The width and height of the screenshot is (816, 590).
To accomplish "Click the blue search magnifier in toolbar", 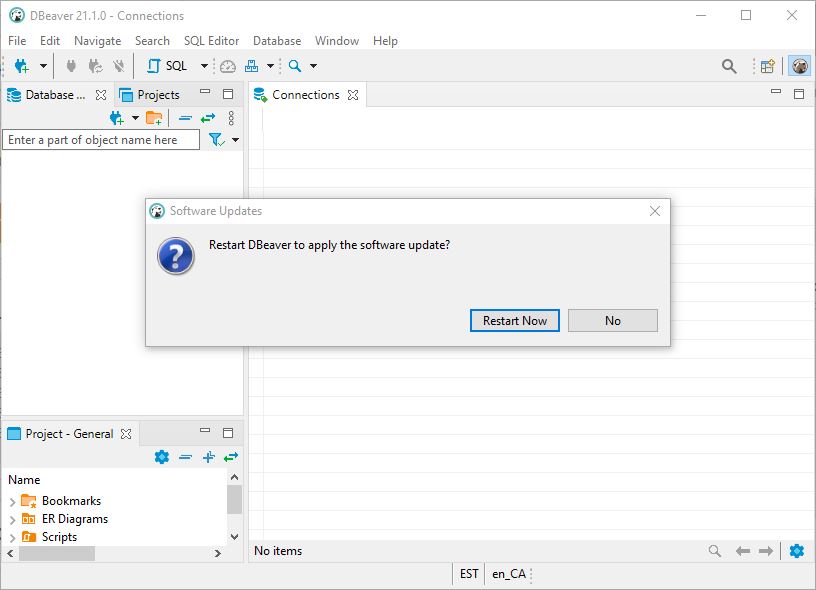I will 295,66.
